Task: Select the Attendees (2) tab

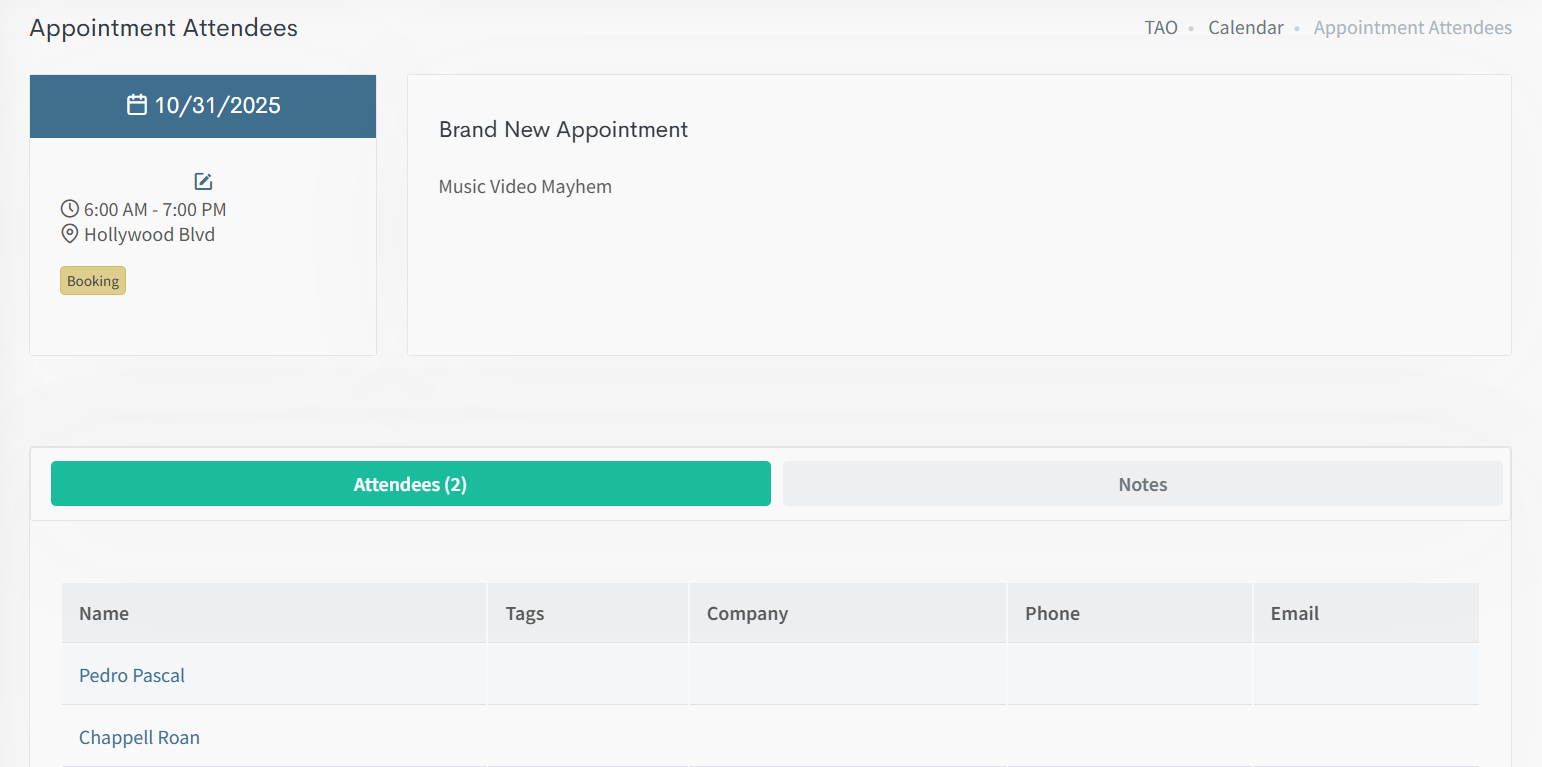Action: click(410, 484)
